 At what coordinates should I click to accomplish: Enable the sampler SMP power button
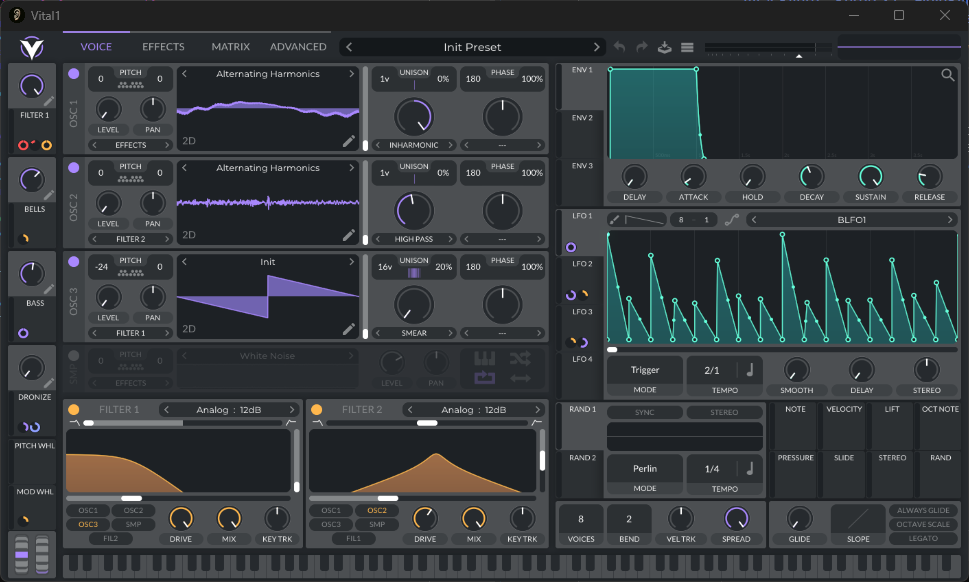[x=74, y=355]
